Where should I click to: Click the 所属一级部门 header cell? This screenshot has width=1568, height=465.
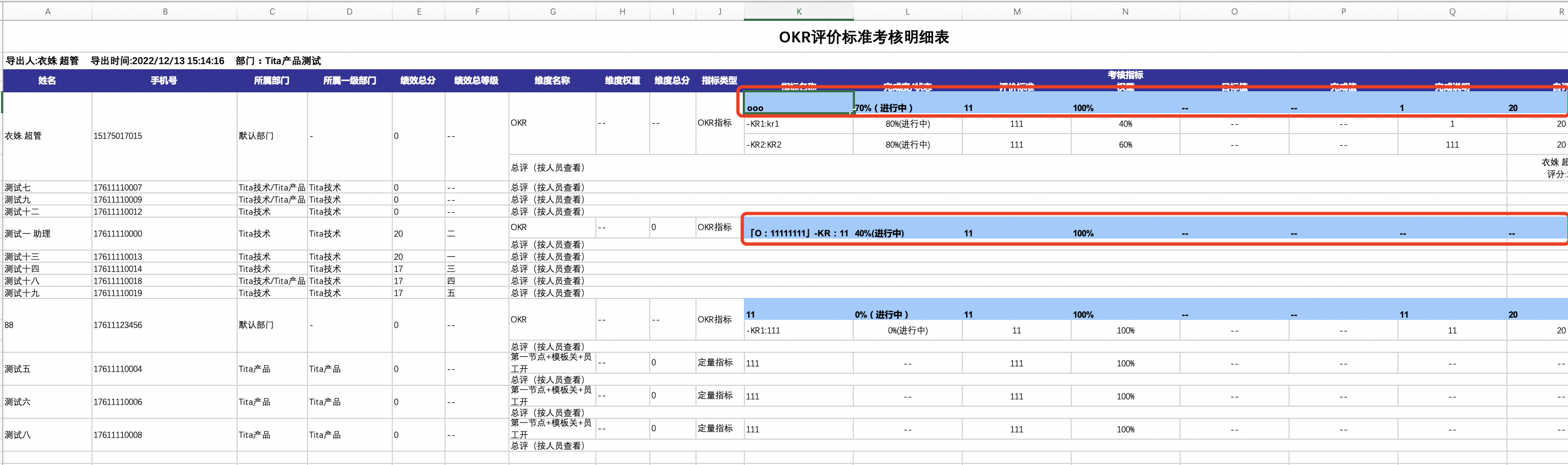tap(349, 80)
